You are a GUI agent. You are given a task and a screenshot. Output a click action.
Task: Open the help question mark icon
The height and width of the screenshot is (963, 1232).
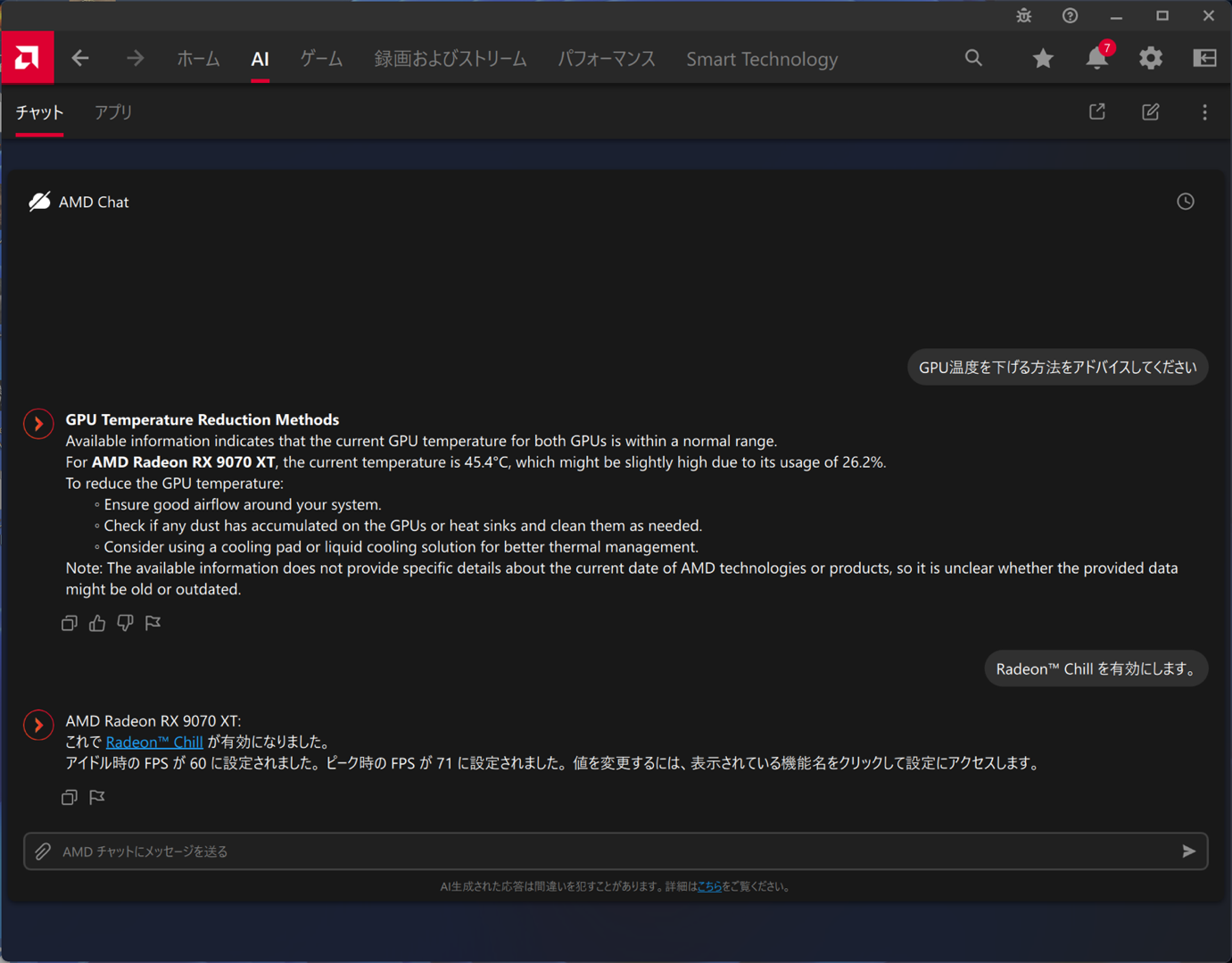pos(1070,16)
